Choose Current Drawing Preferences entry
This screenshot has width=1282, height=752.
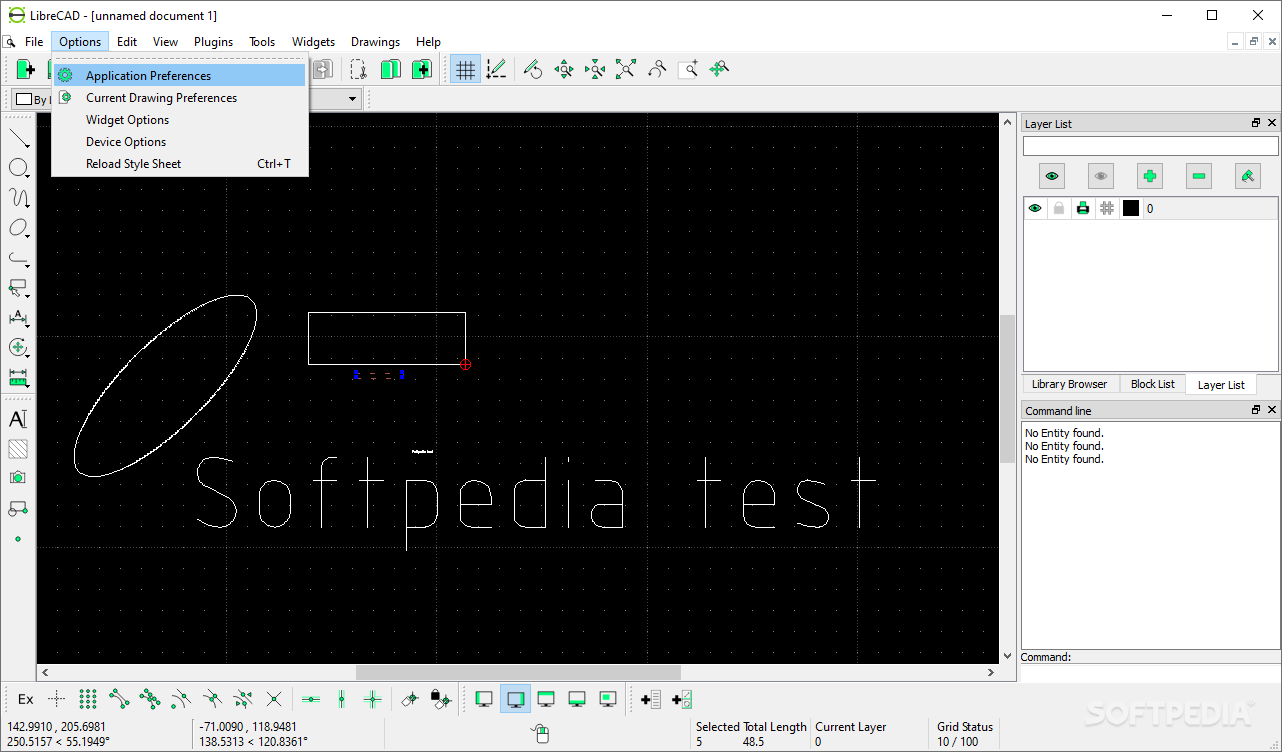click(x=180, y=97)
